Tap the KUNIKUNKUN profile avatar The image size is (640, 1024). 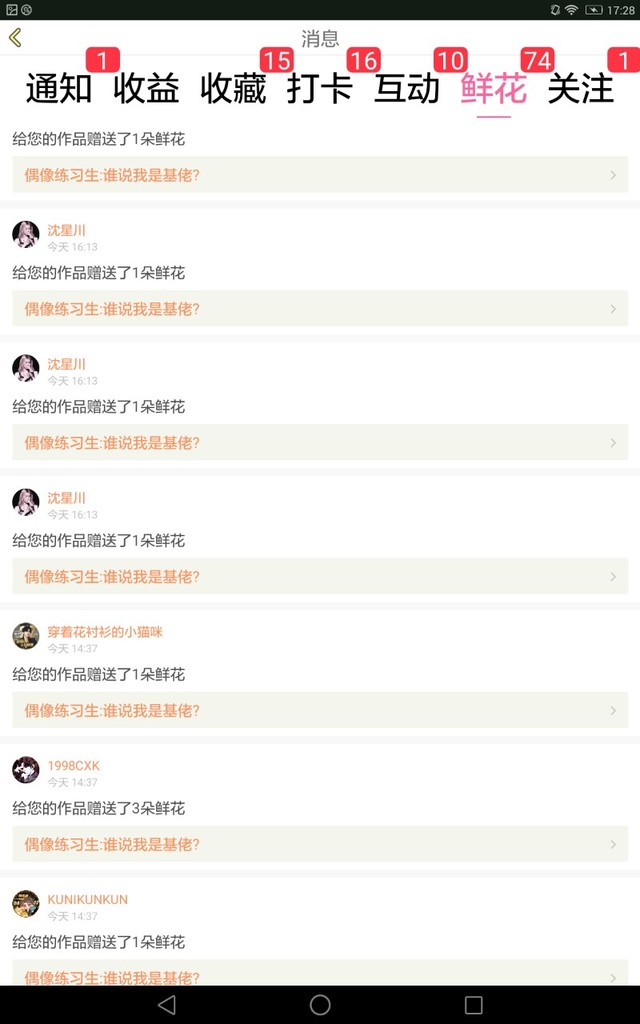coord(26,904)
